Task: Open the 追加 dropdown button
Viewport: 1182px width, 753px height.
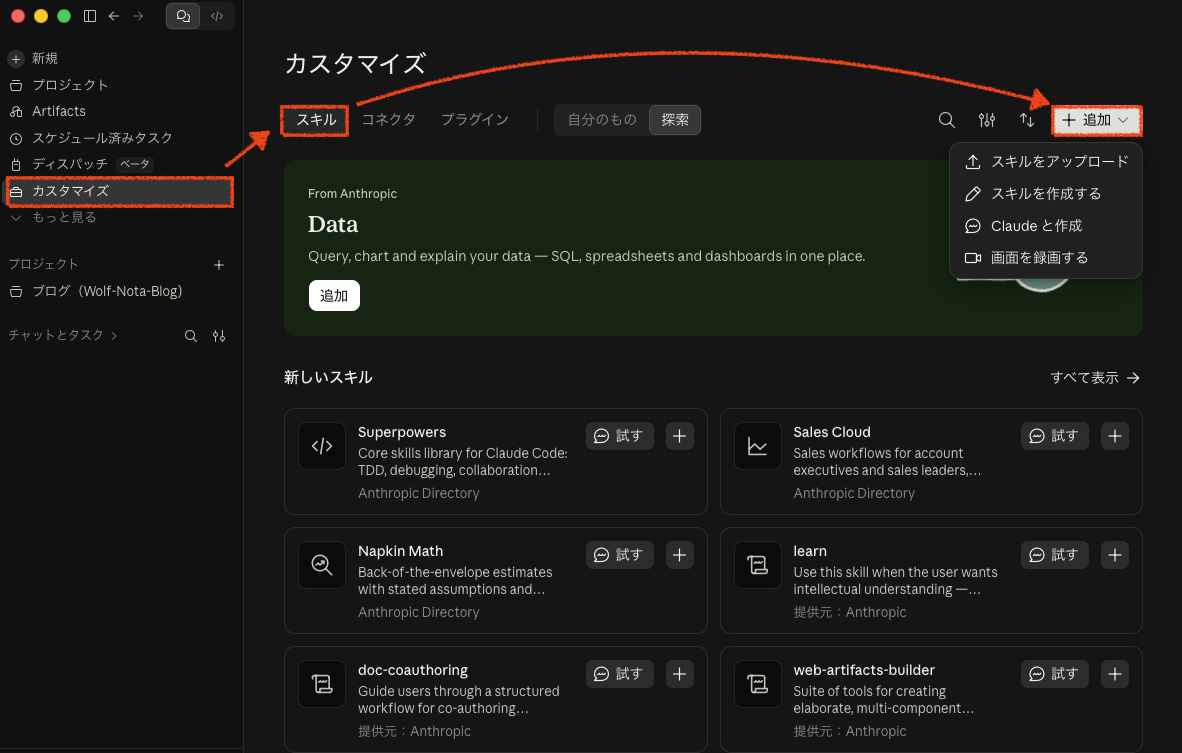Action: (x=1096, y=121)
